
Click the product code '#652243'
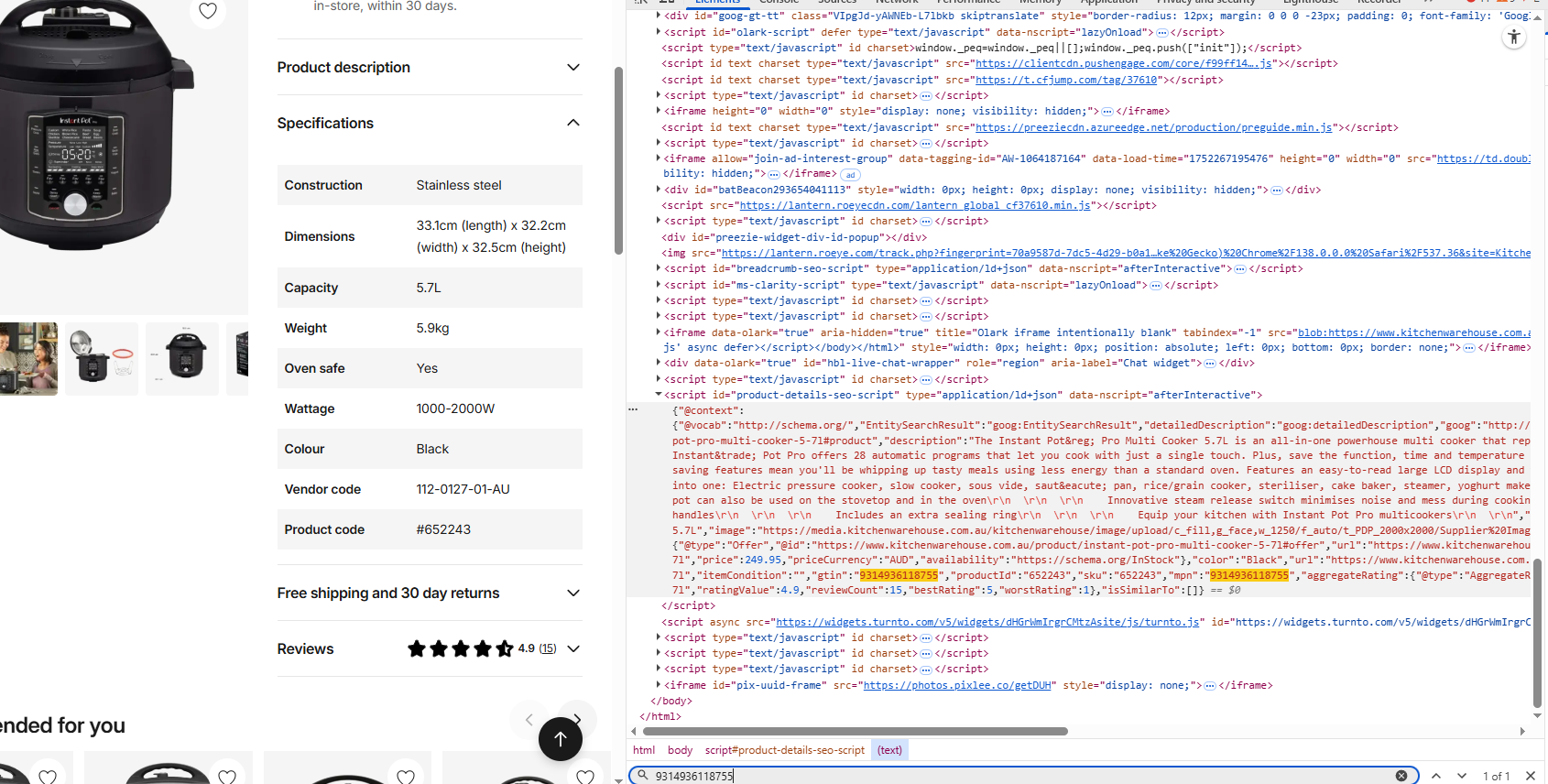[443, 529]
